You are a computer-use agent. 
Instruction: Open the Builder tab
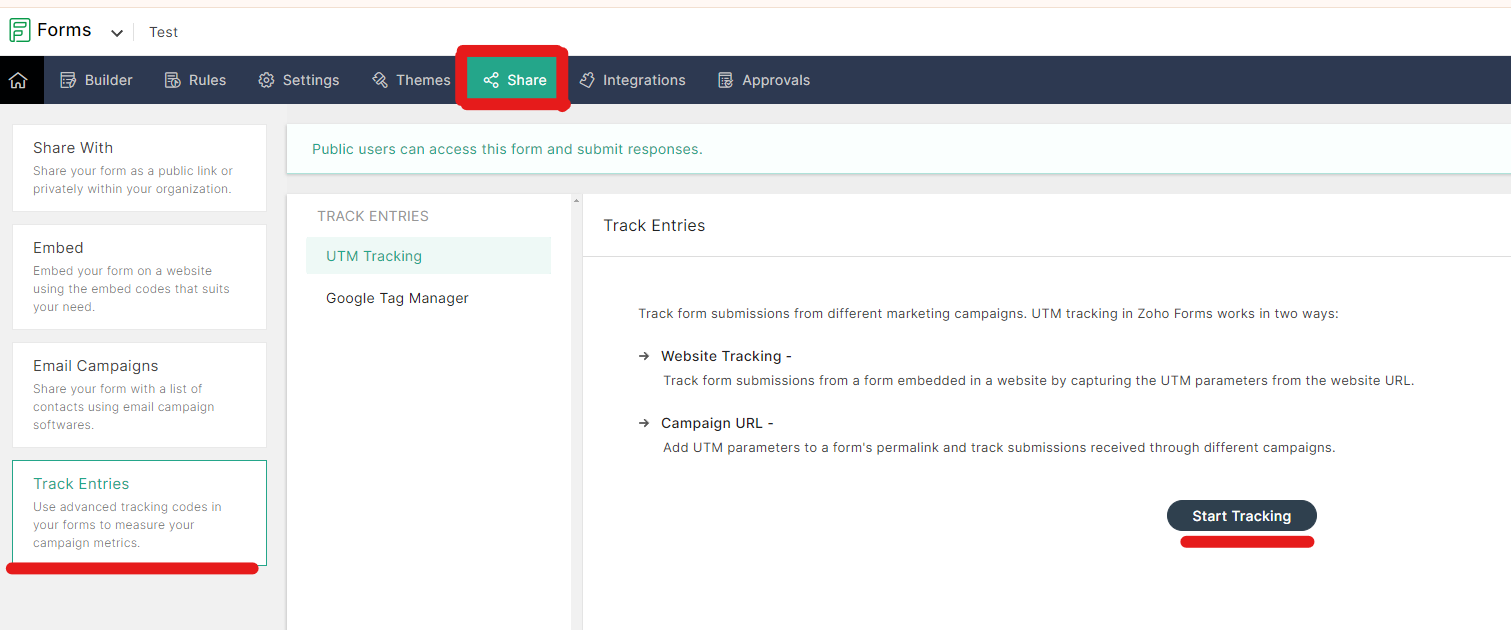[96, 80]
